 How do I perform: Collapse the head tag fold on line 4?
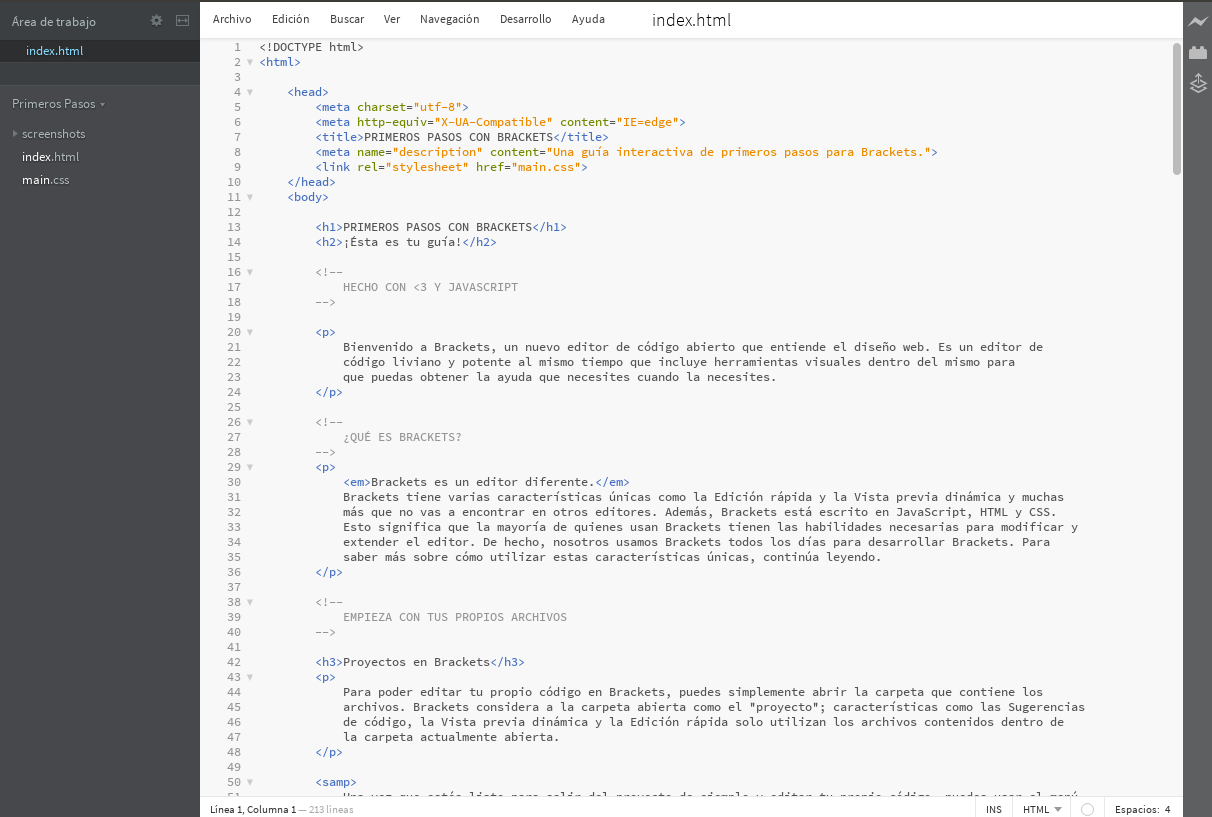[250, 92]
